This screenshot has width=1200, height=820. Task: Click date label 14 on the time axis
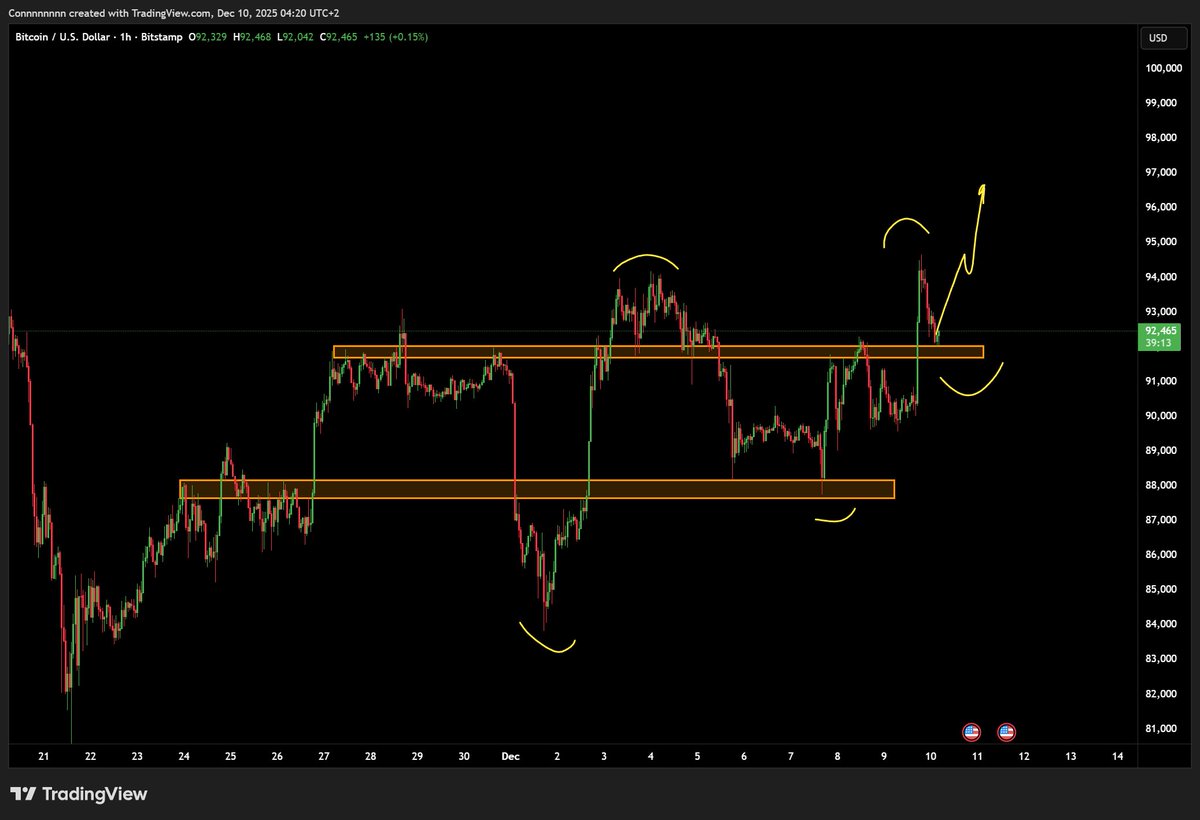tap(1117, 757)
